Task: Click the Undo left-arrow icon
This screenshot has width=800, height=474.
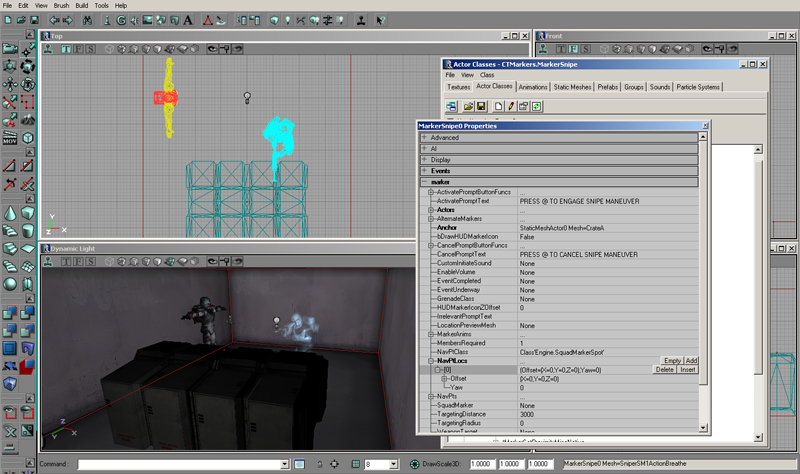Action: [x=54, y=20]
